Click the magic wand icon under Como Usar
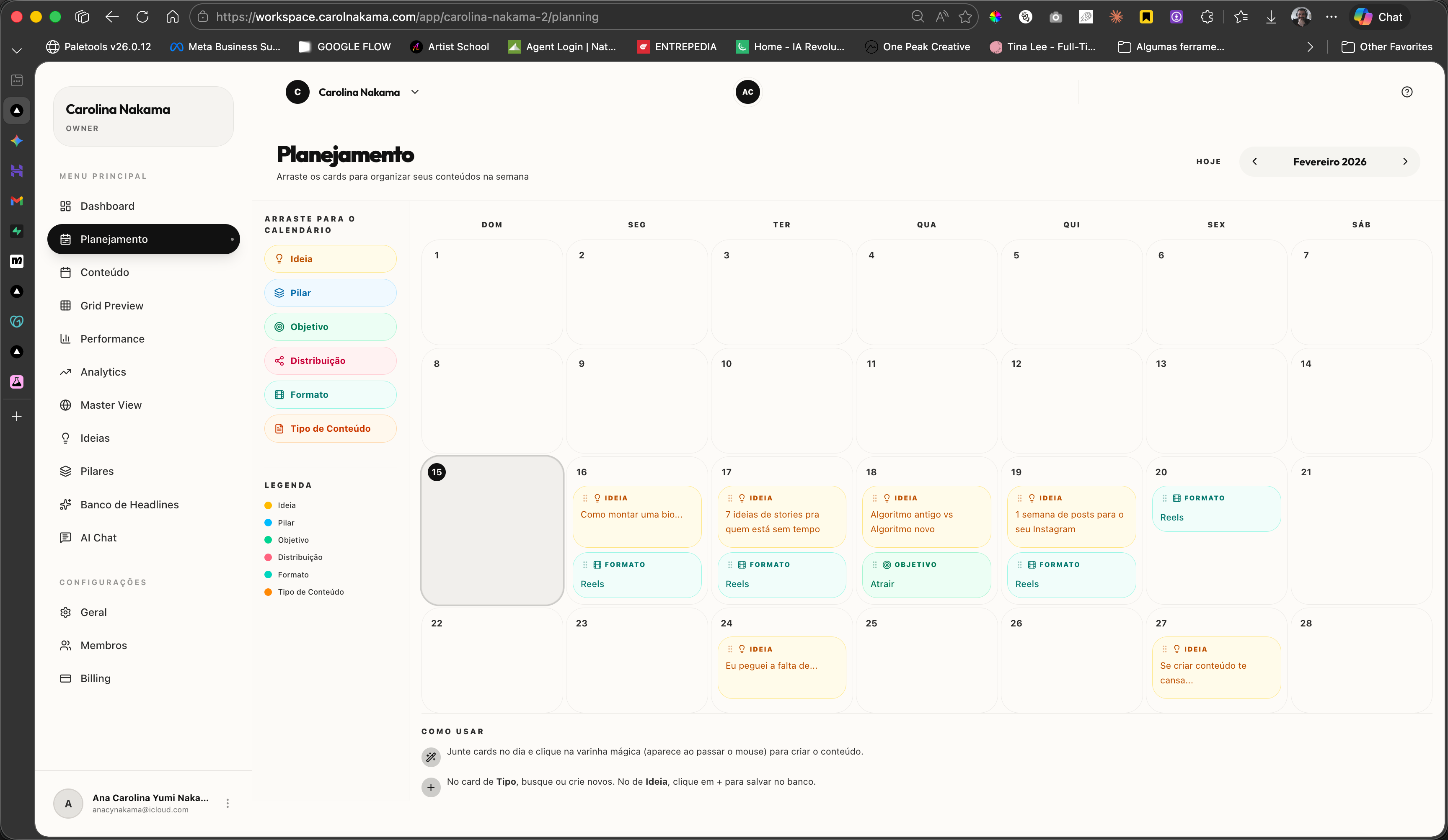The image size is (1448, 840). pyautogui.click(x=431, y=757)
